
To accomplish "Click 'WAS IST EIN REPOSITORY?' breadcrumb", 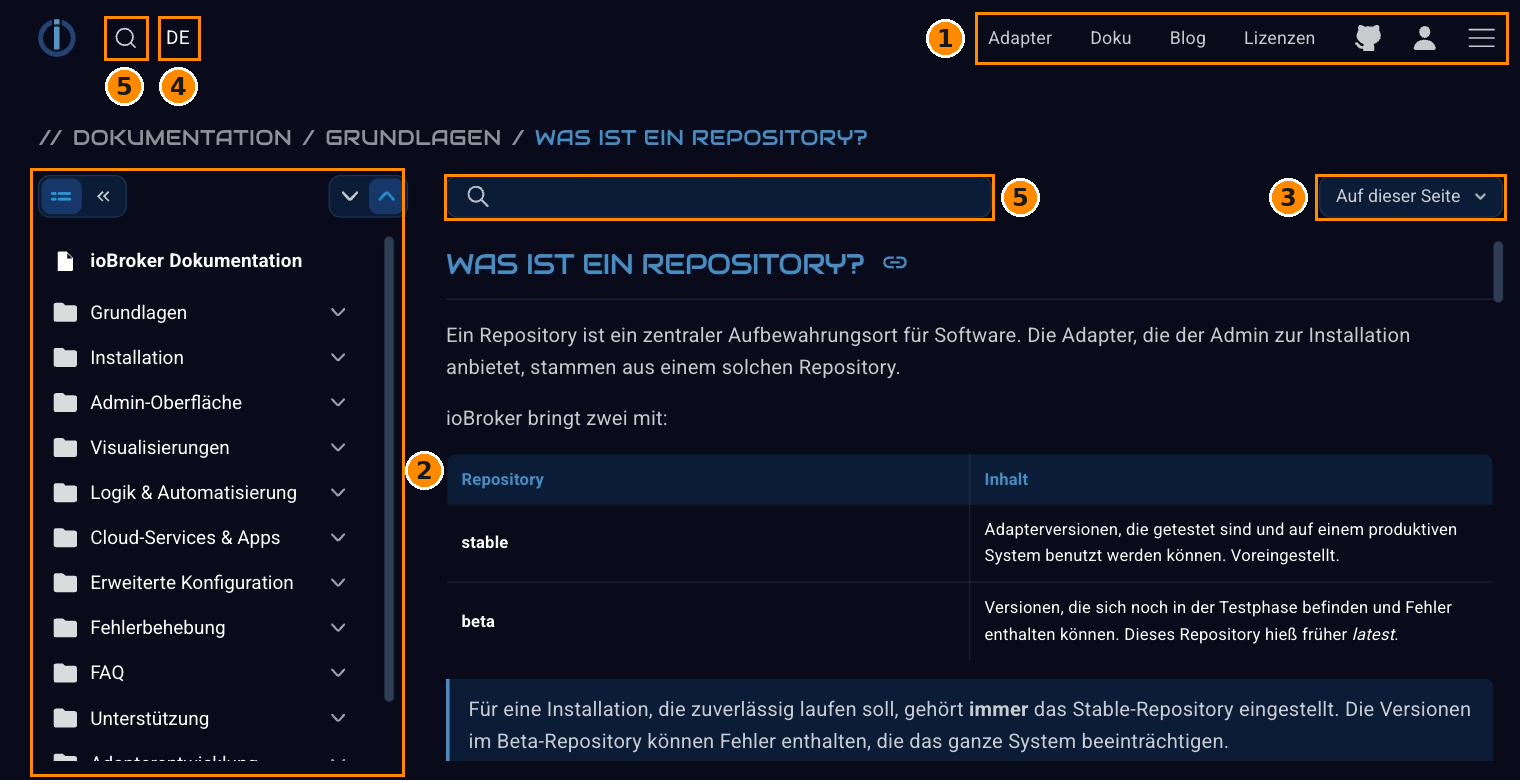I will (x=701, y=137).
